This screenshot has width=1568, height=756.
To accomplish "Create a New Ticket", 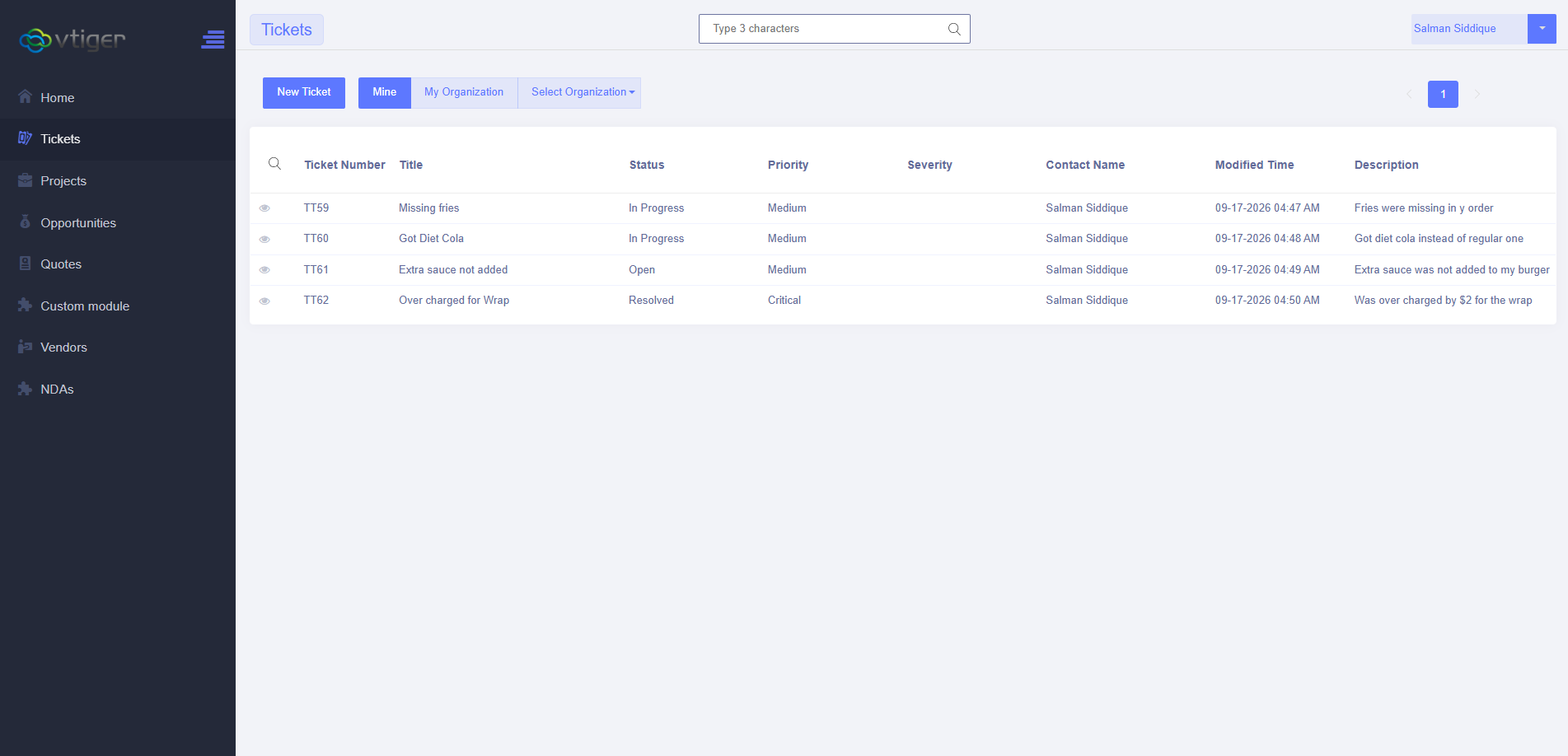I will pyautogui.click(x=304, y=92).
